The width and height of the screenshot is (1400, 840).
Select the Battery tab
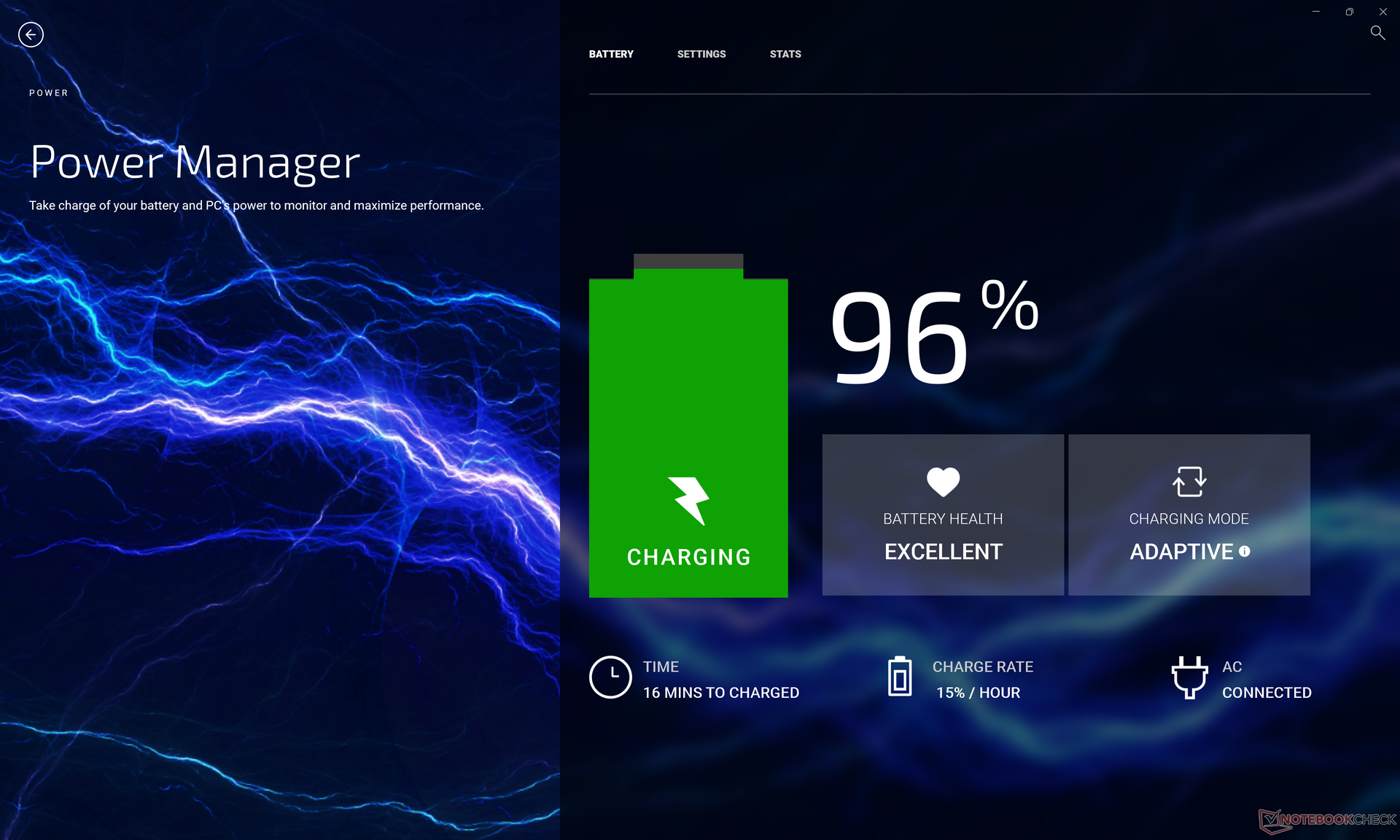click(x=610, y=54)
